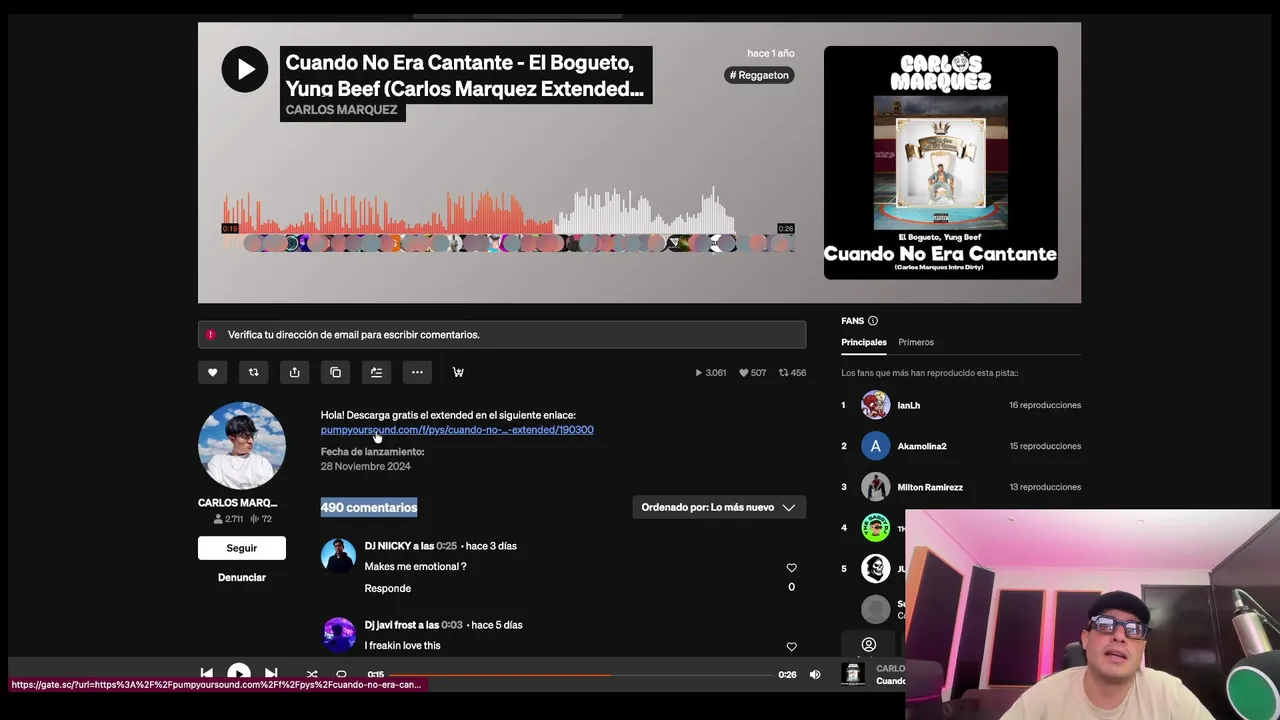Select the '28 Noviembre 2024' release date
Viewport: 1280px width, 720px height.
point(366,467)
